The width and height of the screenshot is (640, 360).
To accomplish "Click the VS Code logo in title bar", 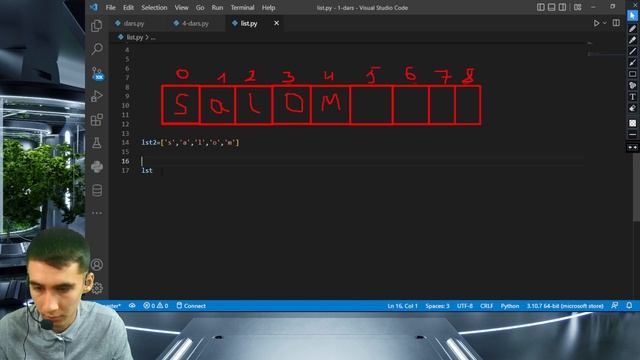I will [94, 7].
